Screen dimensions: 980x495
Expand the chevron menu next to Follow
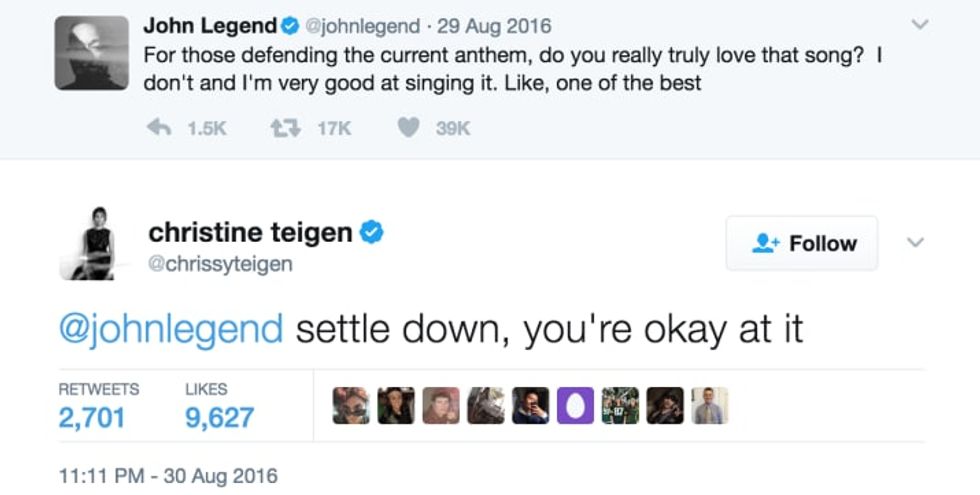(915, 243)
